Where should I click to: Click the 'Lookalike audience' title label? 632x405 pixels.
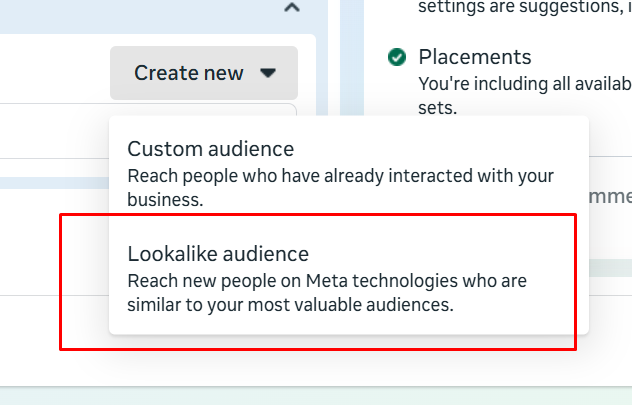point(218,254)
